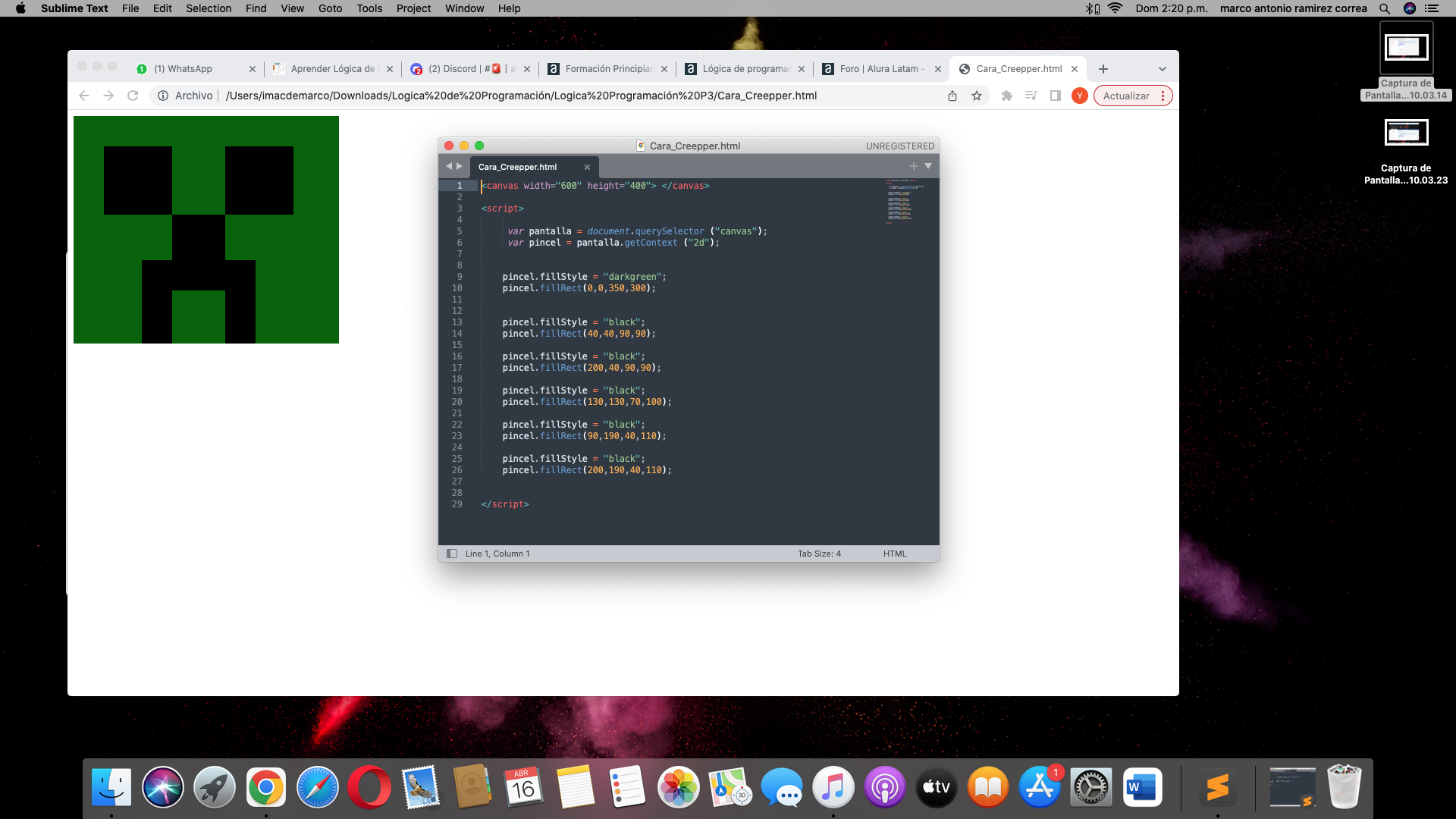Open Podcasts app in the Dock

885,788
